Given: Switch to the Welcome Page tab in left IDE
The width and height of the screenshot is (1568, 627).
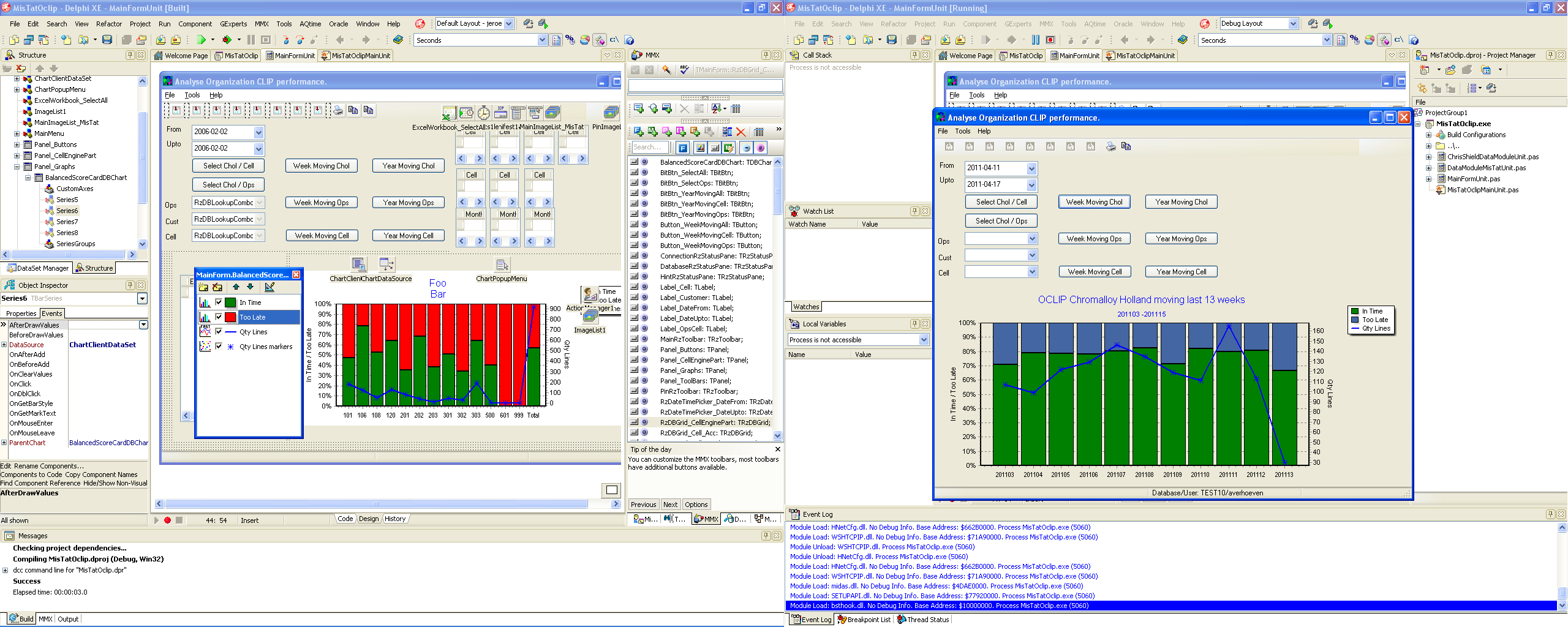Looking at the screenshot, I should pos(181,56).
